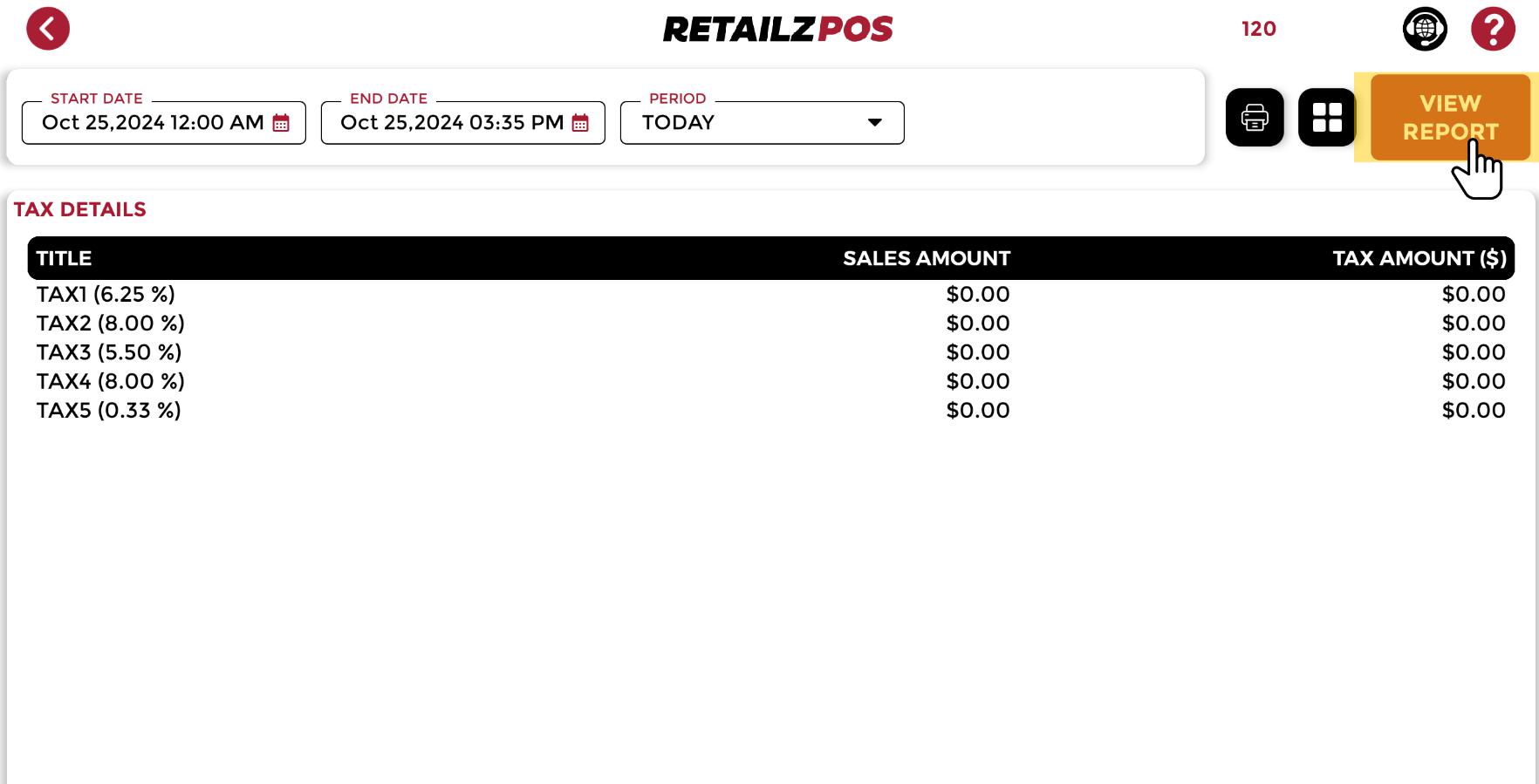The height and width of the screenshot is (784, 1539).
Task: Click the red back arrow button
Action: [x=48, y=29]
